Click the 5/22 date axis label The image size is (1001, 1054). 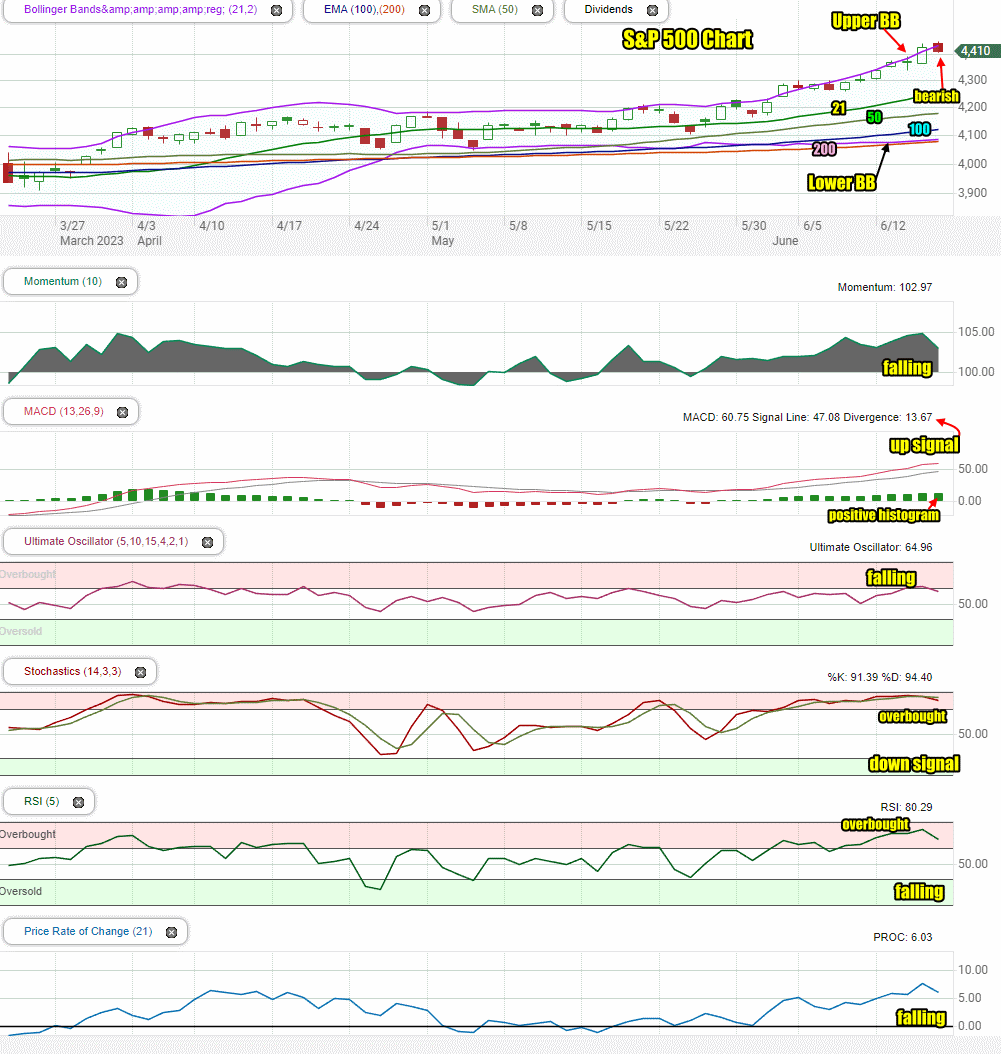[676, 226]
